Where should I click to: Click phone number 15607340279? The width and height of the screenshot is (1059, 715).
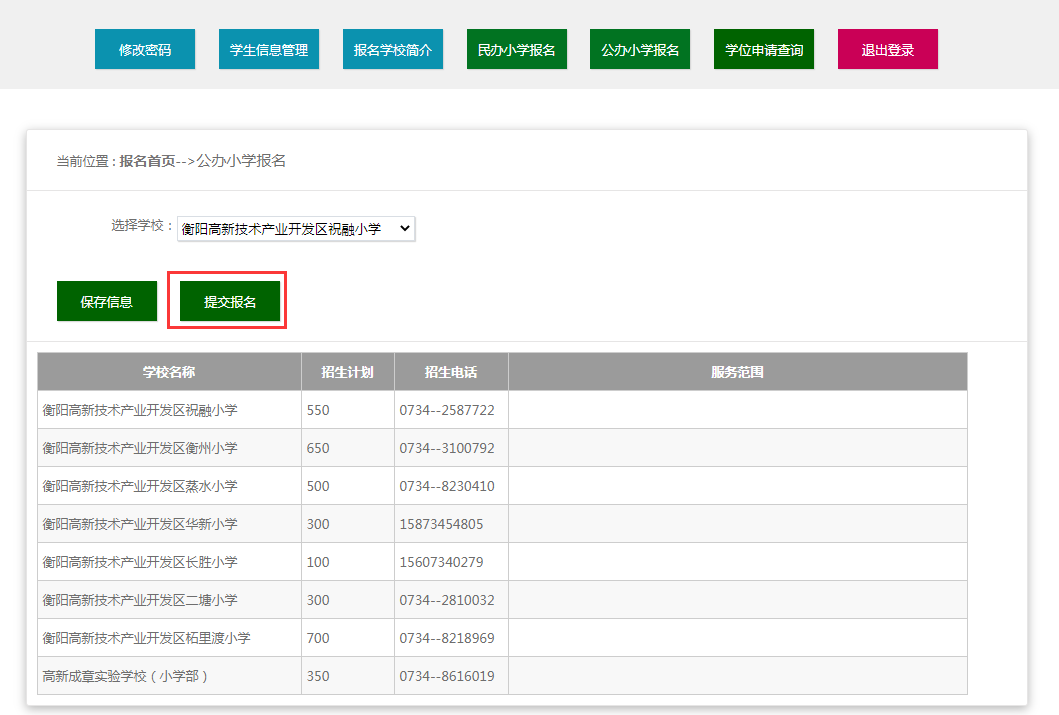point(441,562)
